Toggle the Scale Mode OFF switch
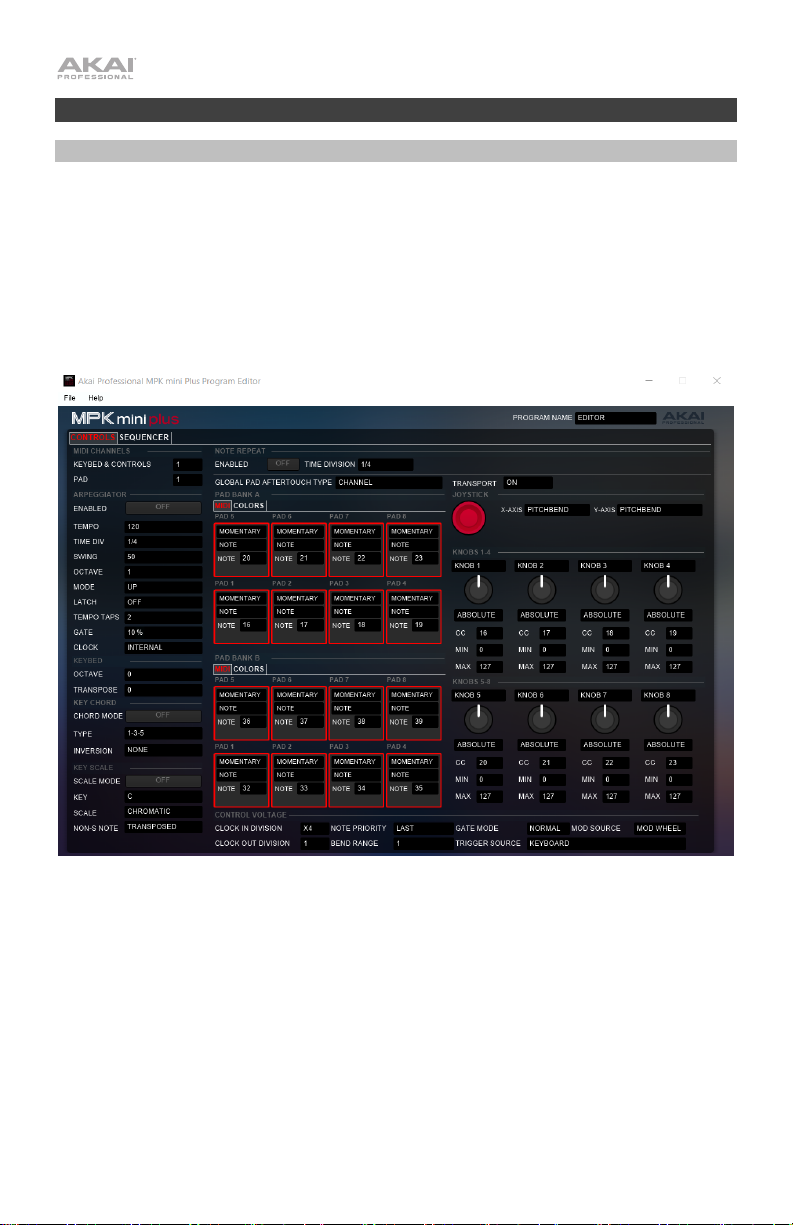 (162, 781)
